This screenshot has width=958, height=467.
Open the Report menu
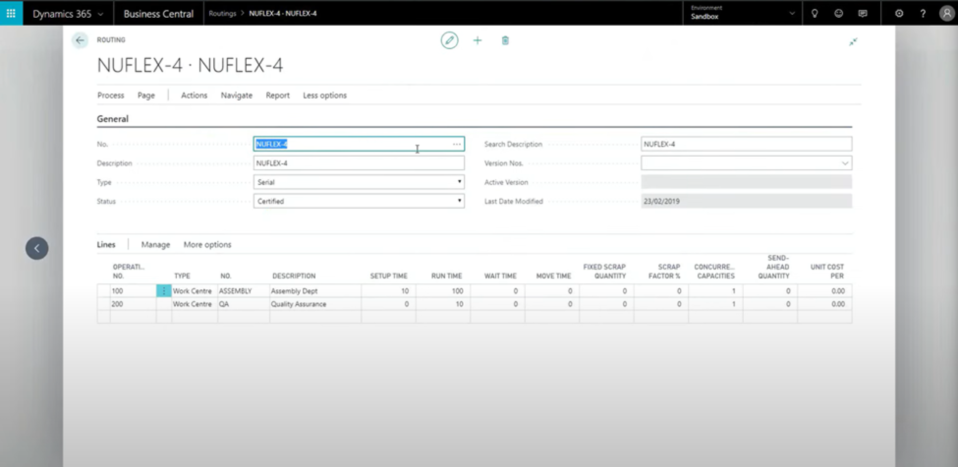coord(277,95)
